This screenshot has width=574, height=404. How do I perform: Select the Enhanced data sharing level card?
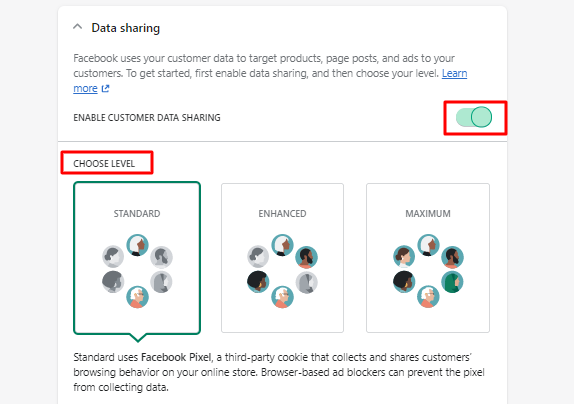(282, 258)
